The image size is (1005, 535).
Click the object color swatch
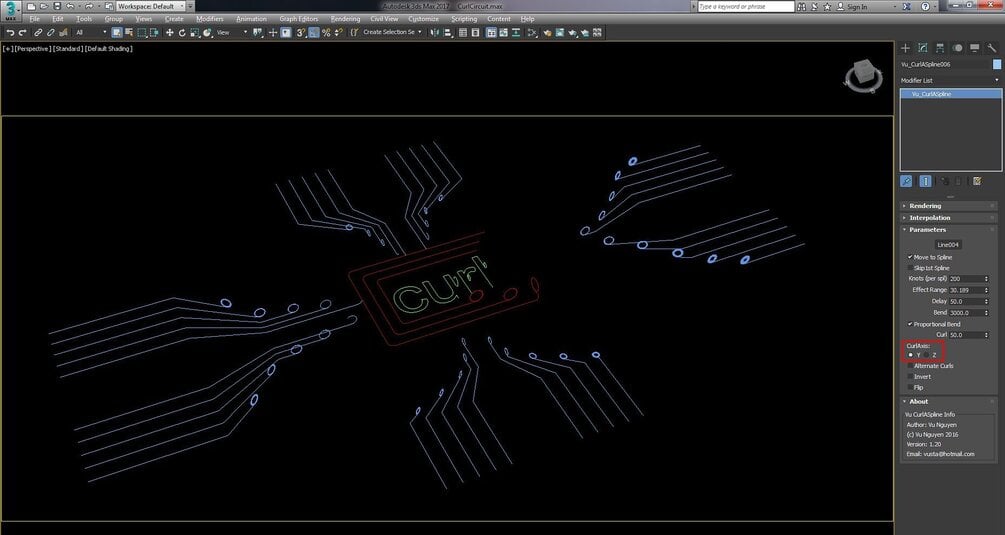[x=997, y=65]
